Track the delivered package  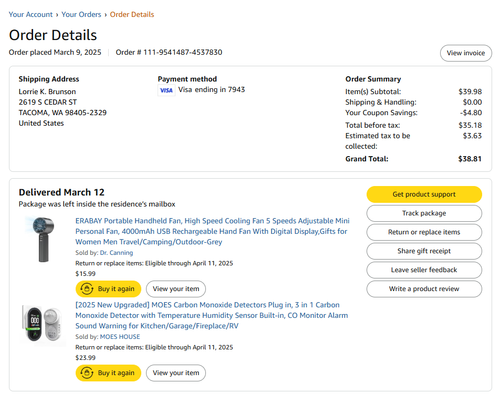point(424,213)
